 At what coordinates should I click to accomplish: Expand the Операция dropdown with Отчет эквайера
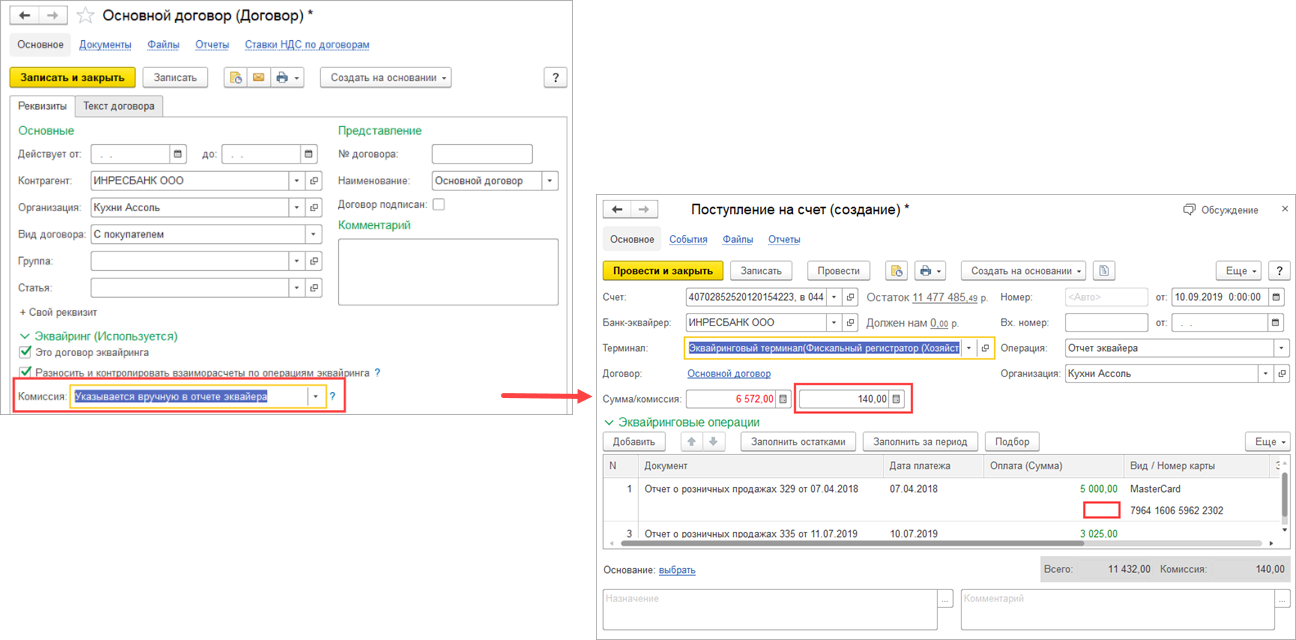click(x=1281, y=348)
